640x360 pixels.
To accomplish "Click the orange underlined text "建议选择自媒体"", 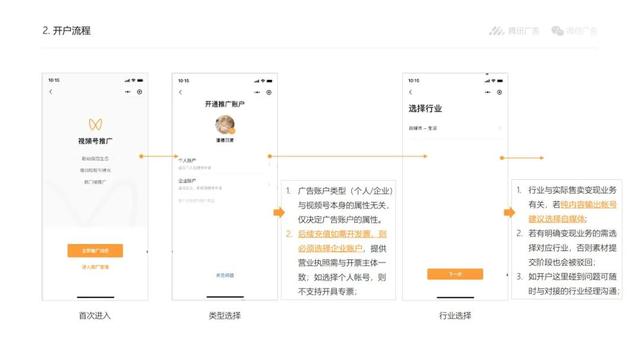I will click(x=557, y=219).
